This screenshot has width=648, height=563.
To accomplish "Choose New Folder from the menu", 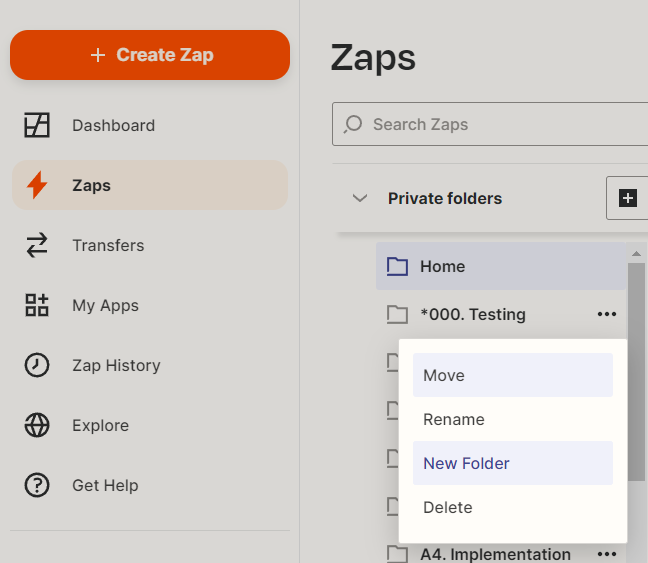I will pyautogui.click(x=512, y=463).
